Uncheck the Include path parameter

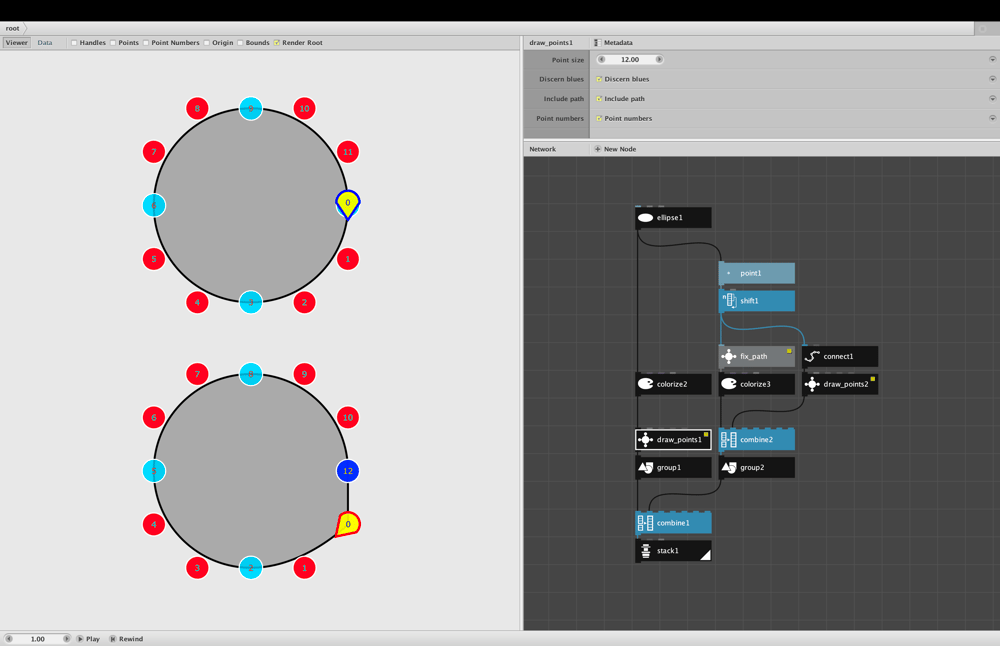599,99
